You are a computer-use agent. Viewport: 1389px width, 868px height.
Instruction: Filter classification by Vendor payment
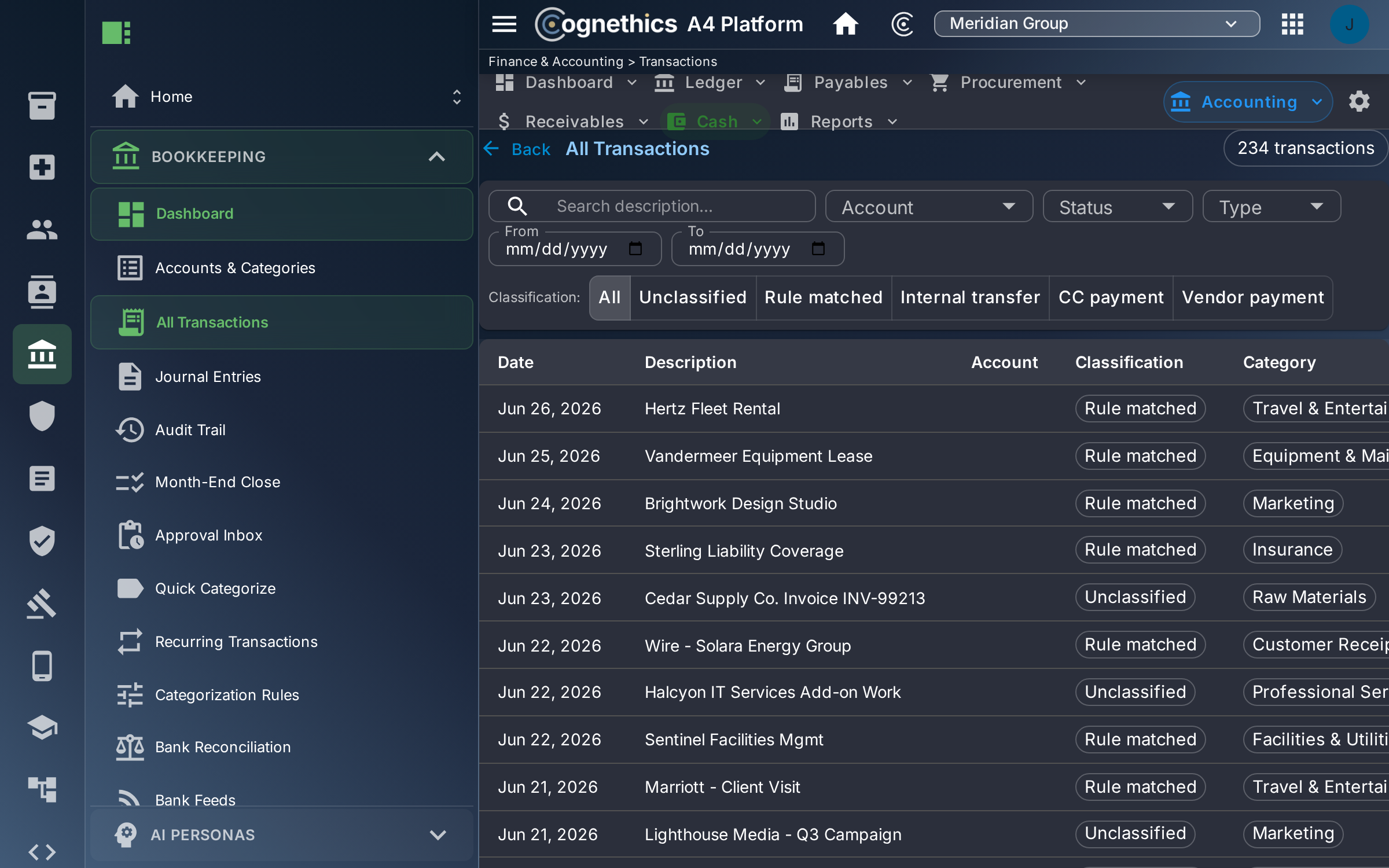pyautogui.click(x=1253, y=297)
